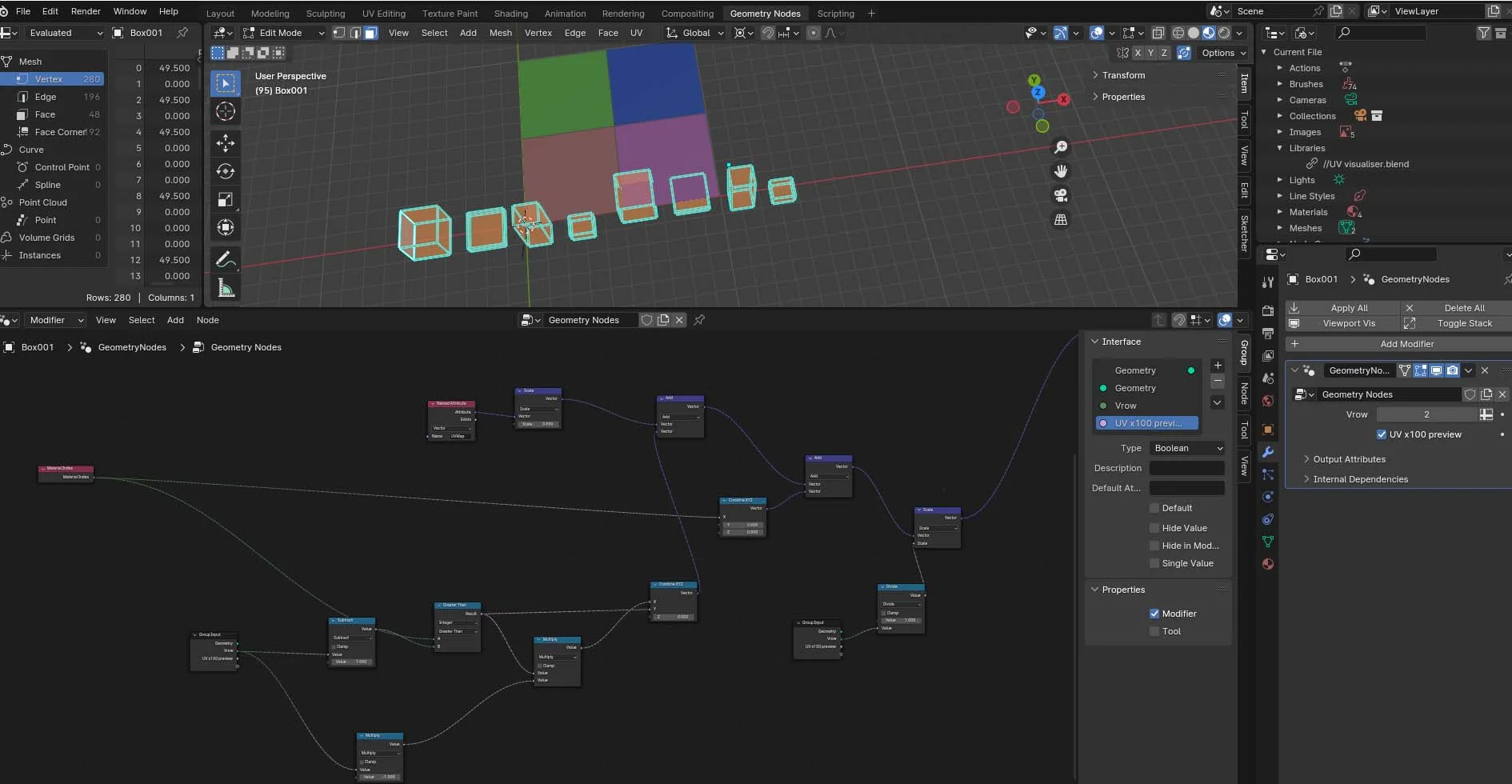Click the Apply All button
Viewport: 1512px width, 784px height.
coord(1342,308)
